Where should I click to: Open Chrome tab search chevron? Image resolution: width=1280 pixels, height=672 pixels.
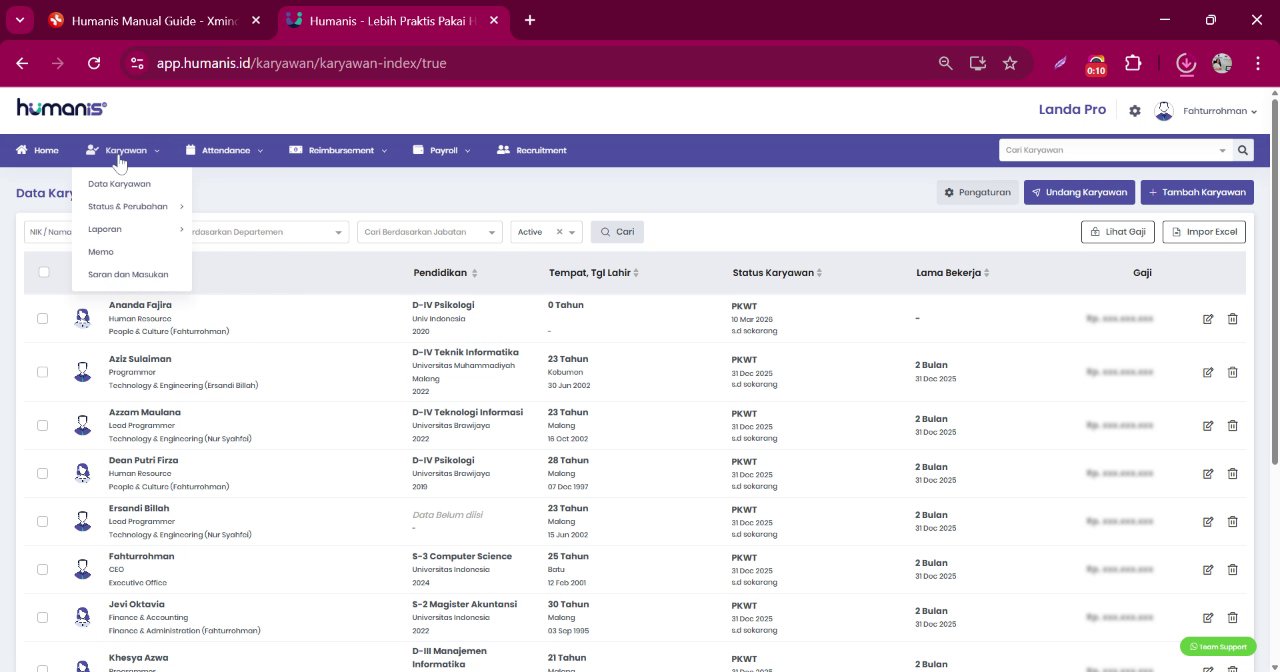tap(19, 20)
